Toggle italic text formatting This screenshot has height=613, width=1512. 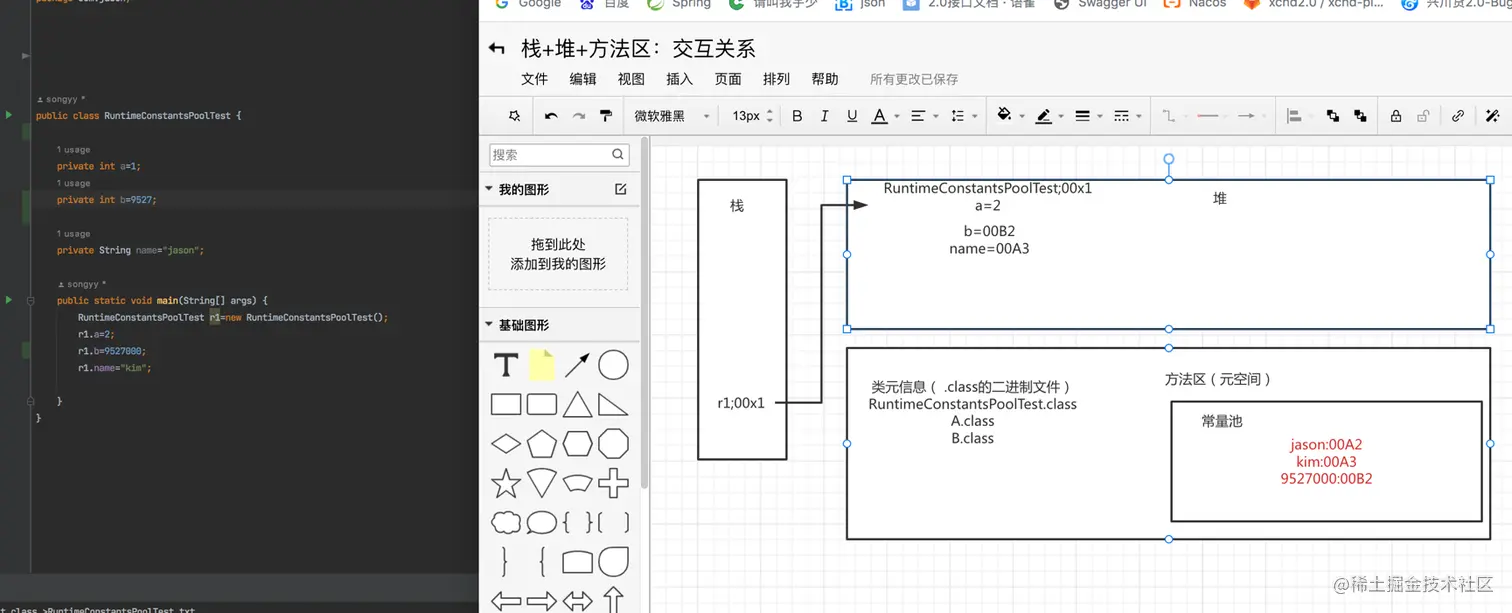pyautogui.click(x=824, y=116)
